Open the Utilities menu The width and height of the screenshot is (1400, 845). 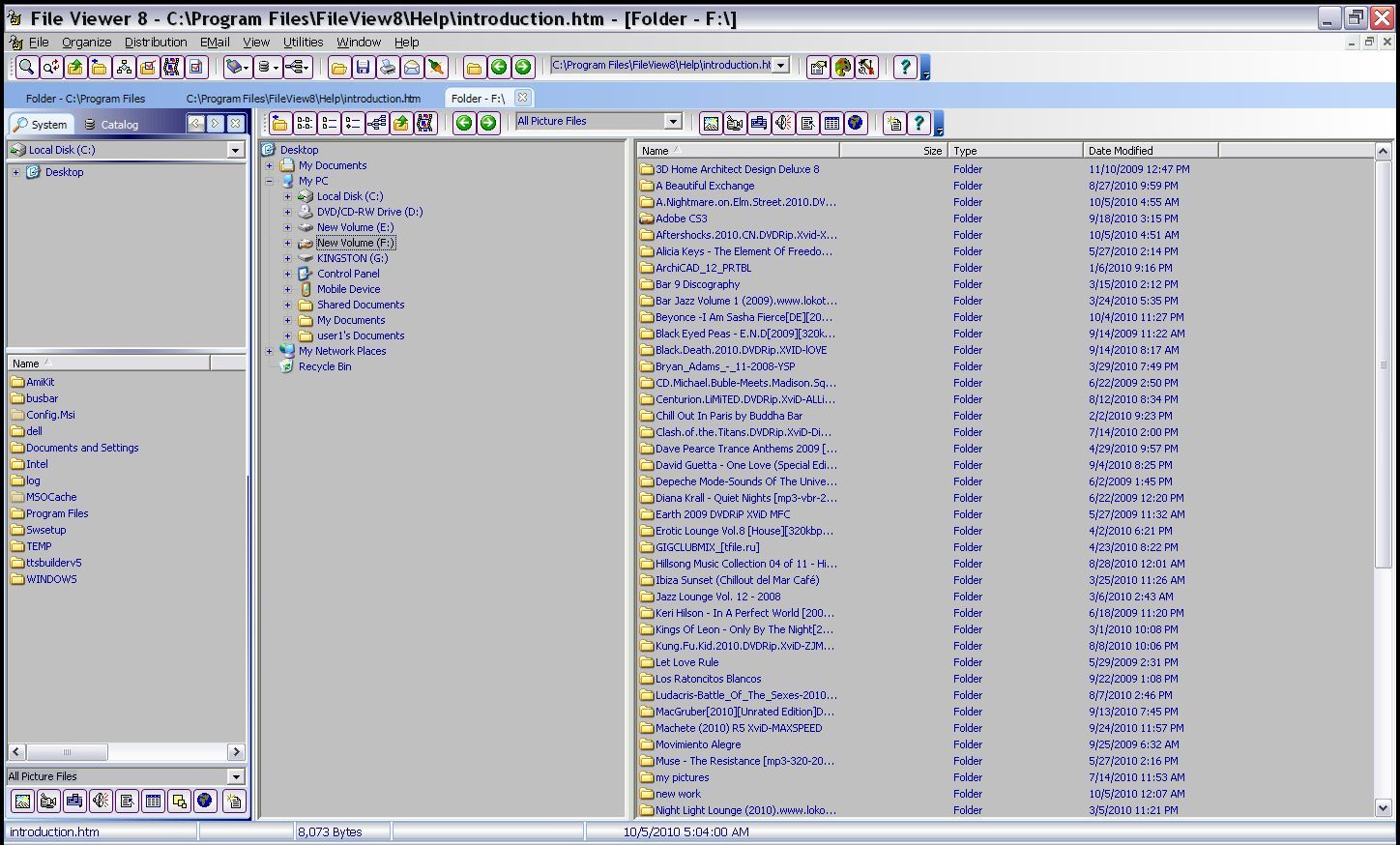[x=303, y=42]
